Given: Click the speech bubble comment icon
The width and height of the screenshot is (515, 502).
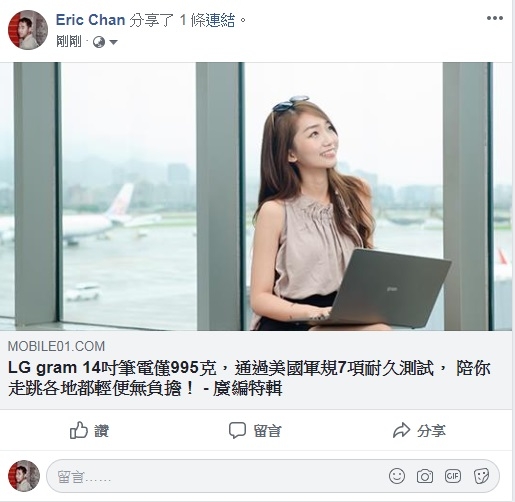Looking at the screenshot, I should tap(237, 430).
